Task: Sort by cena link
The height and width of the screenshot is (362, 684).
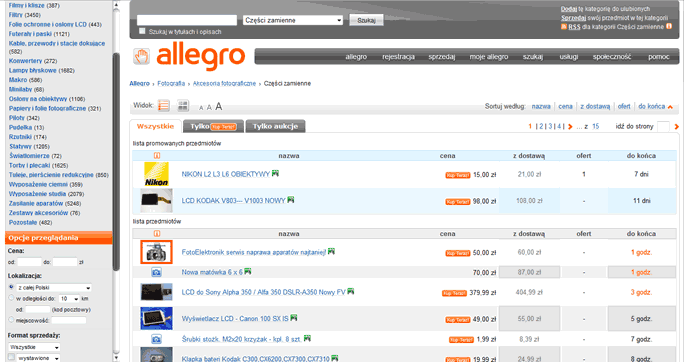Action: (565, 106)
